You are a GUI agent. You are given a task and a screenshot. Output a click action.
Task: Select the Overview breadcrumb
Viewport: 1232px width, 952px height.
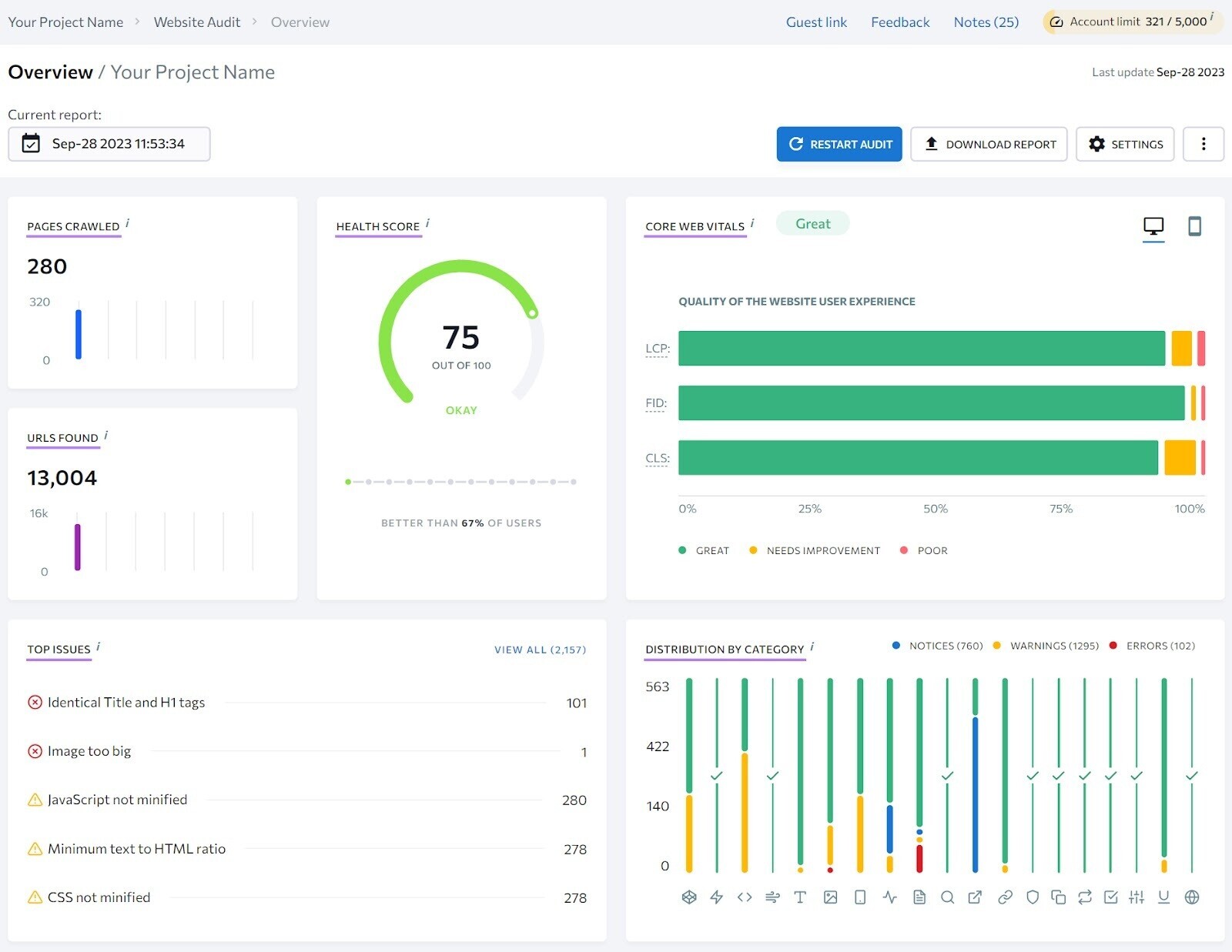coord(300,22)
